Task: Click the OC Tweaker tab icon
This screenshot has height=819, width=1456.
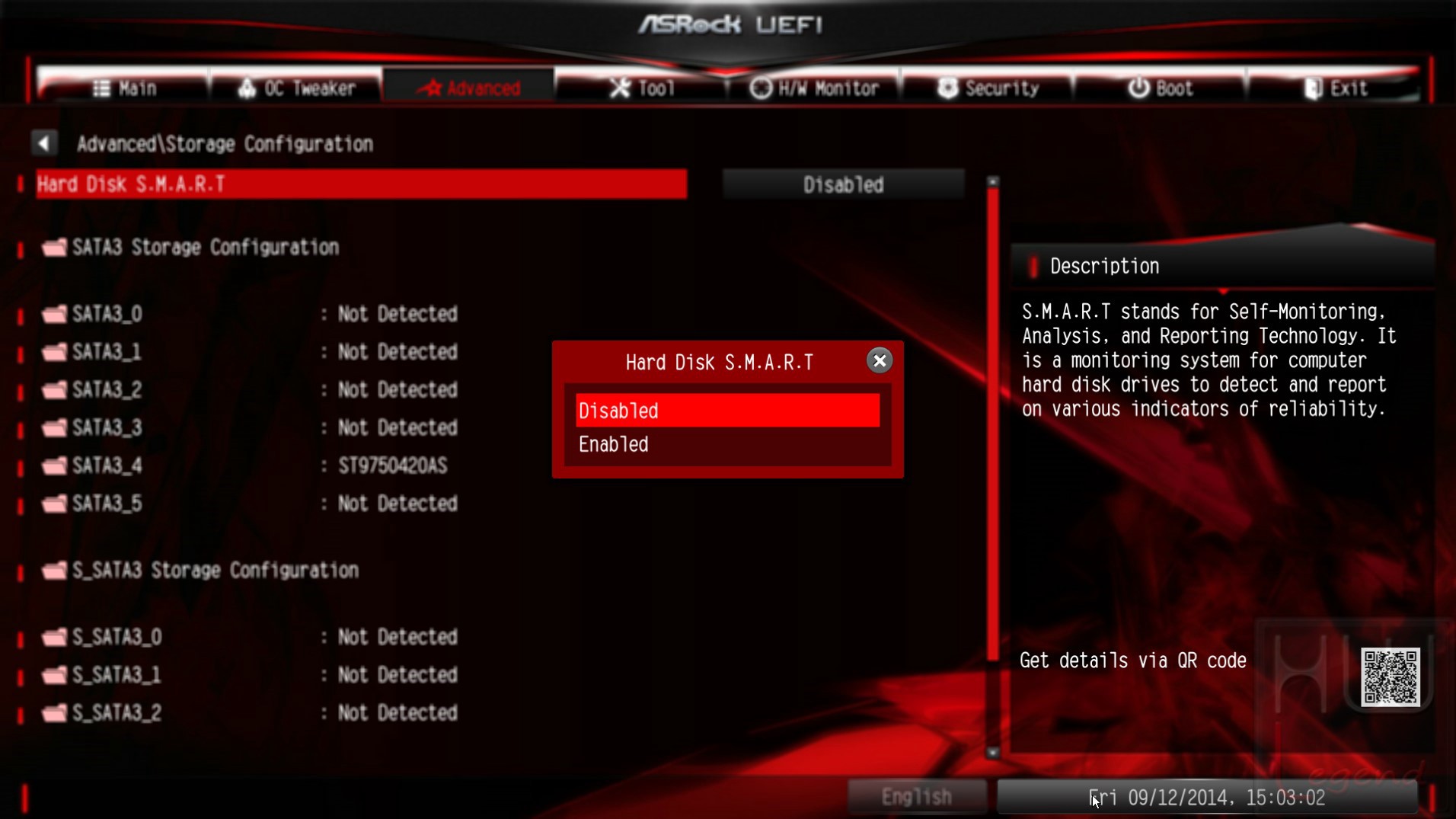Action: tap(247, 88)
